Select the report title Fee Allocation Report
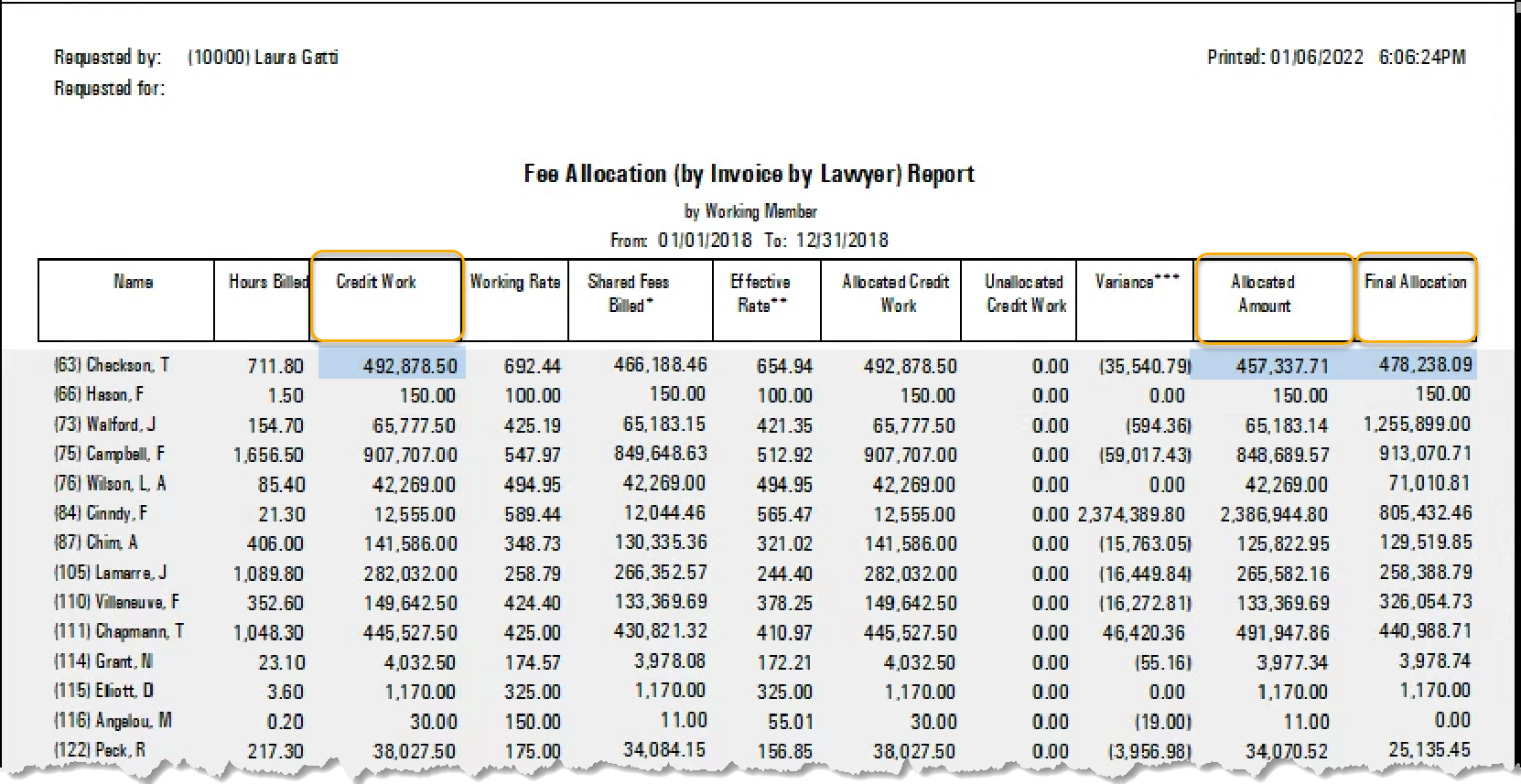Screen dimensions: 1521x784 (x=749, y=174)
